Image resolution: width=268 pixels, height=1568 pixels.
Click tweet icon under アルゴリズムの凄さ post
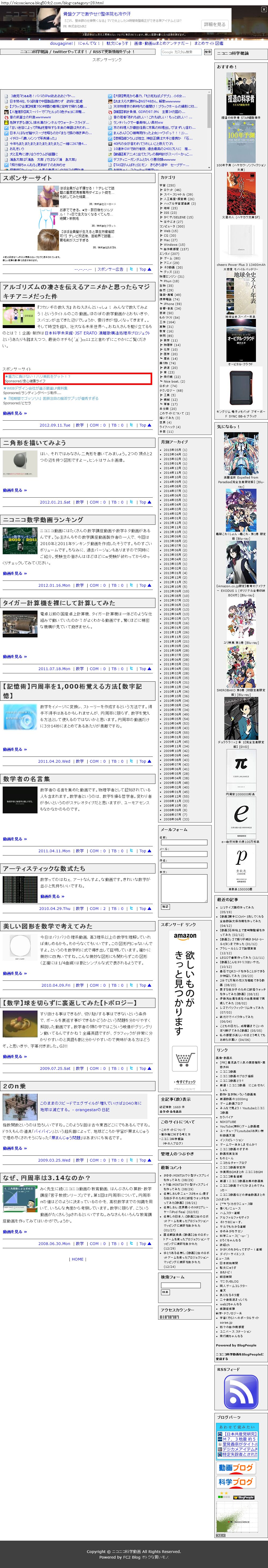[x=131, y=425]
